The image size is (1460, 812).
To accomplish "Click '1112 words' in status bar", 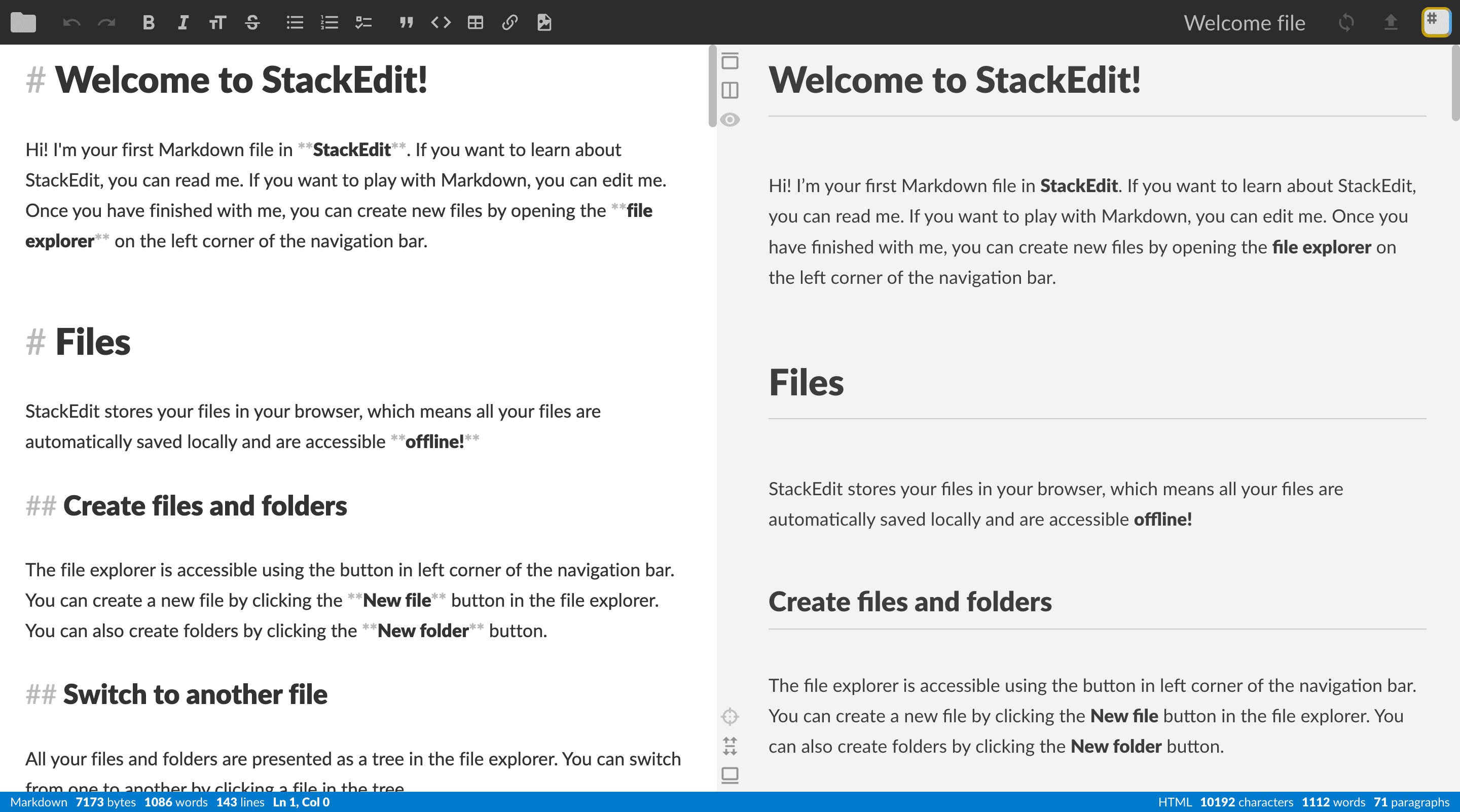I will (1333, 802).
